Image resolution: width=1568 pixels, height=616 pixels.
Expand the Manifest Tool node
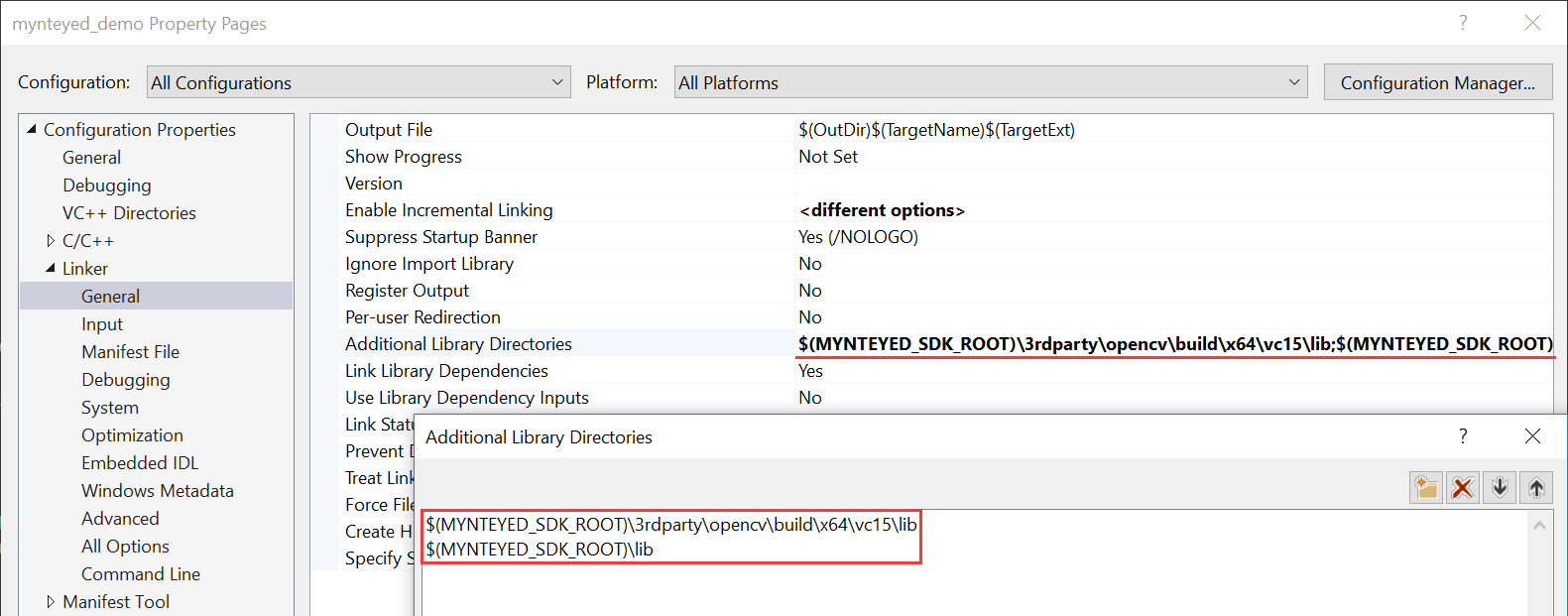[x=51, y=601]
